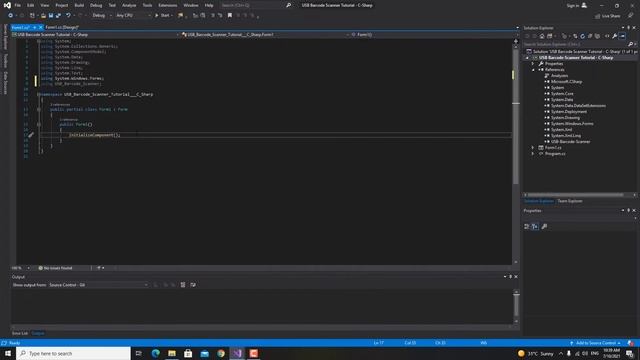Viewport: 640px width, 360px height.
Task: Click Clear All icon in Output panel
Action: pyautogui.click(x=183, y=285)
